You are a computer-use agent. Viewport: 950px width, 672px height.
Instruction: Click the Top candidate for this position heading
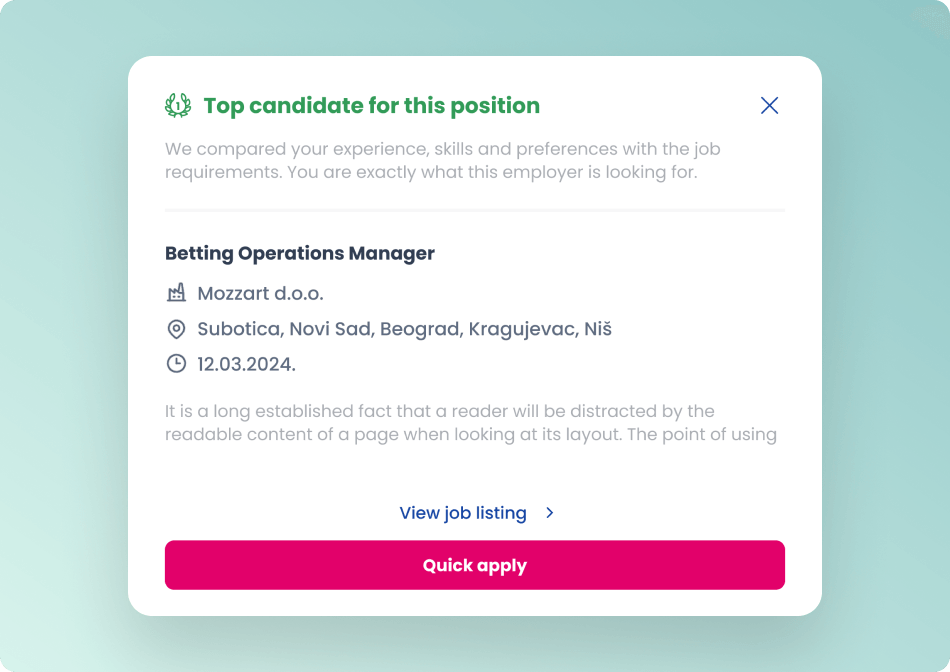point(371,105)
